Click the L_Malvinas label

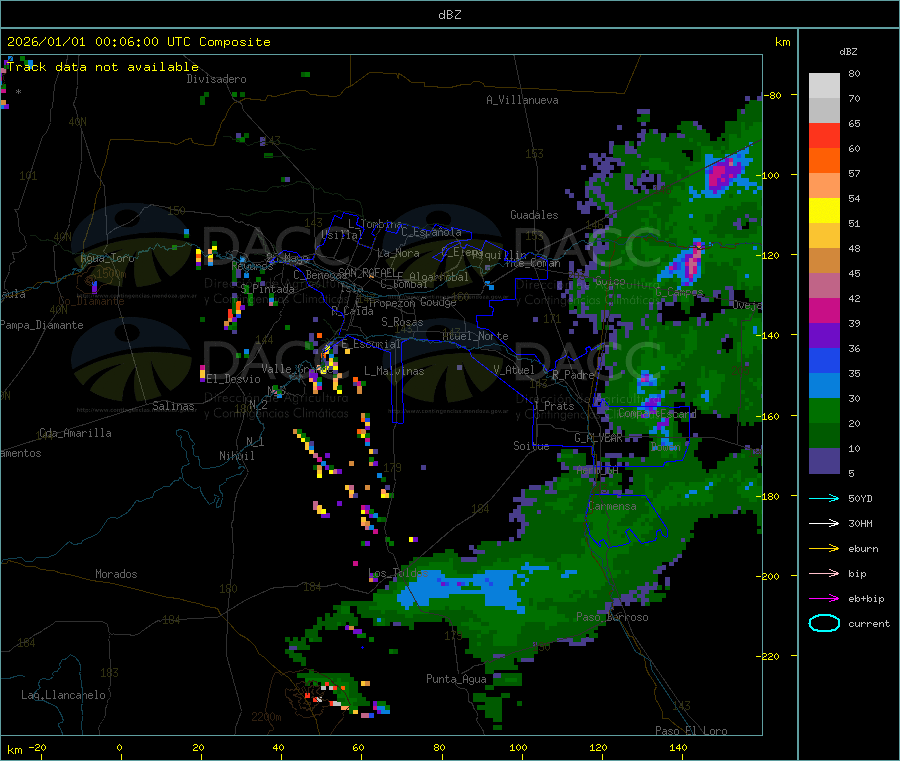(x=394, y=371)
